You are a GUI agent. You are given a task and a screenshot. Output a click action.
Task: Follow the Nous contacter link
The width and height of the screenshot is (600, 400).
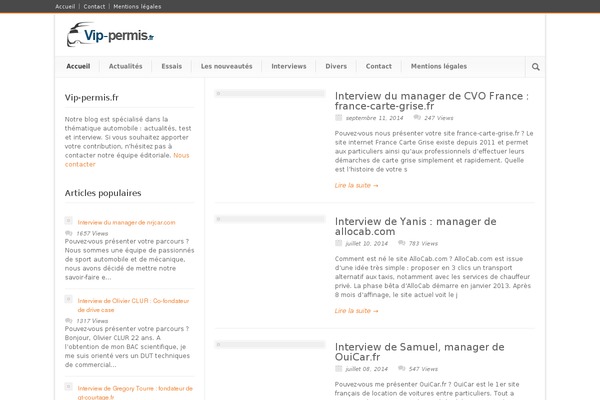tap(127, 160)
